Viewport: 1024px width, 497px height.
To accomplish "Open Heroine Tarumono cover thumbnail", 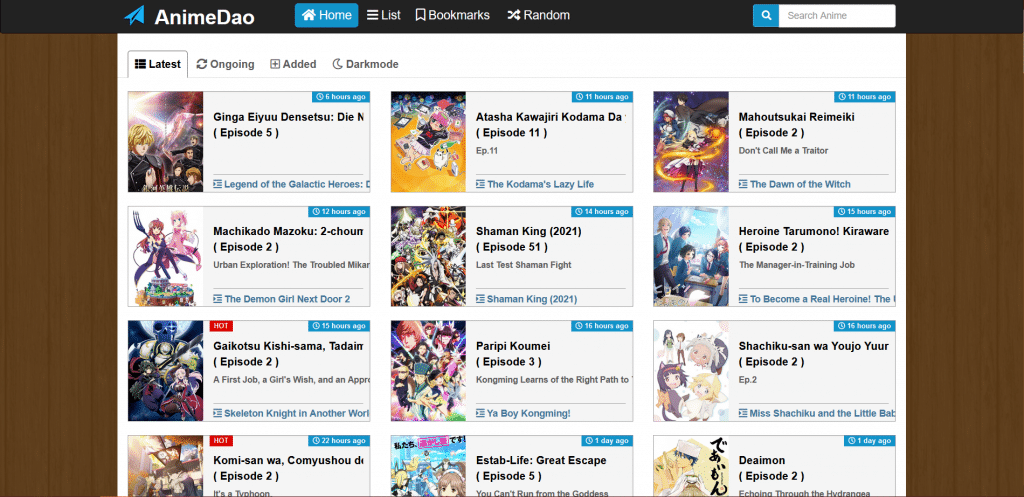I will [691, 256].
